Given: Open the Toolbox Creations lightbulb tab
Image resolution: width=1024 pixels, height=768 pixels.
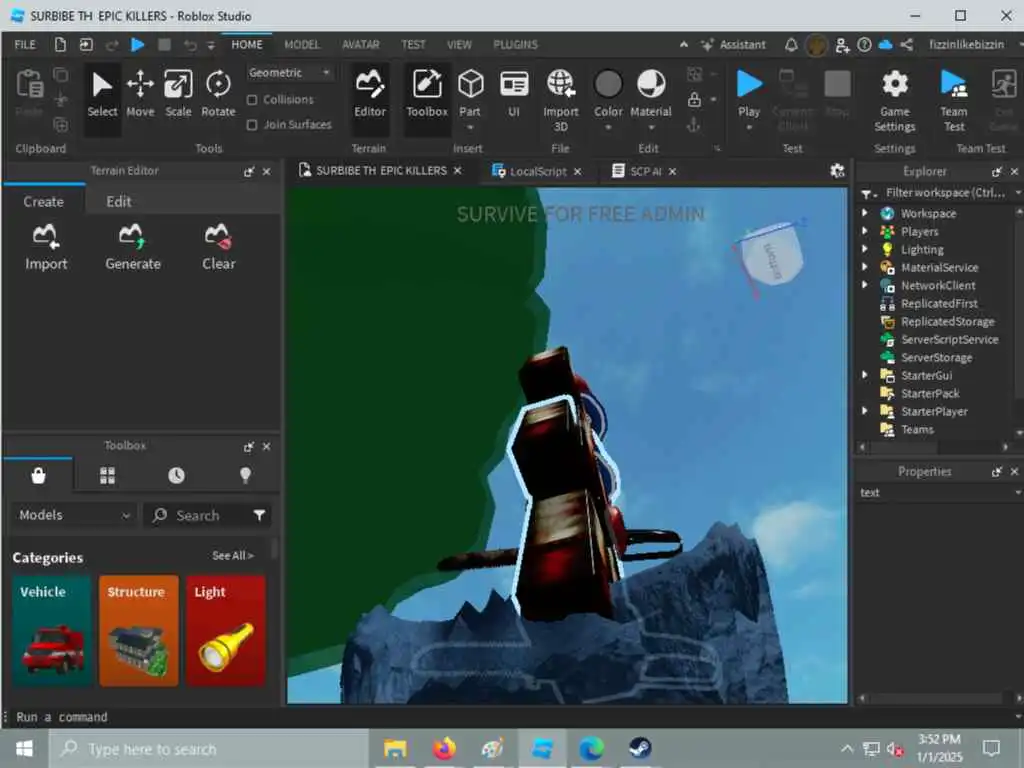Looking at the screenshot, I should pos(246,475).
